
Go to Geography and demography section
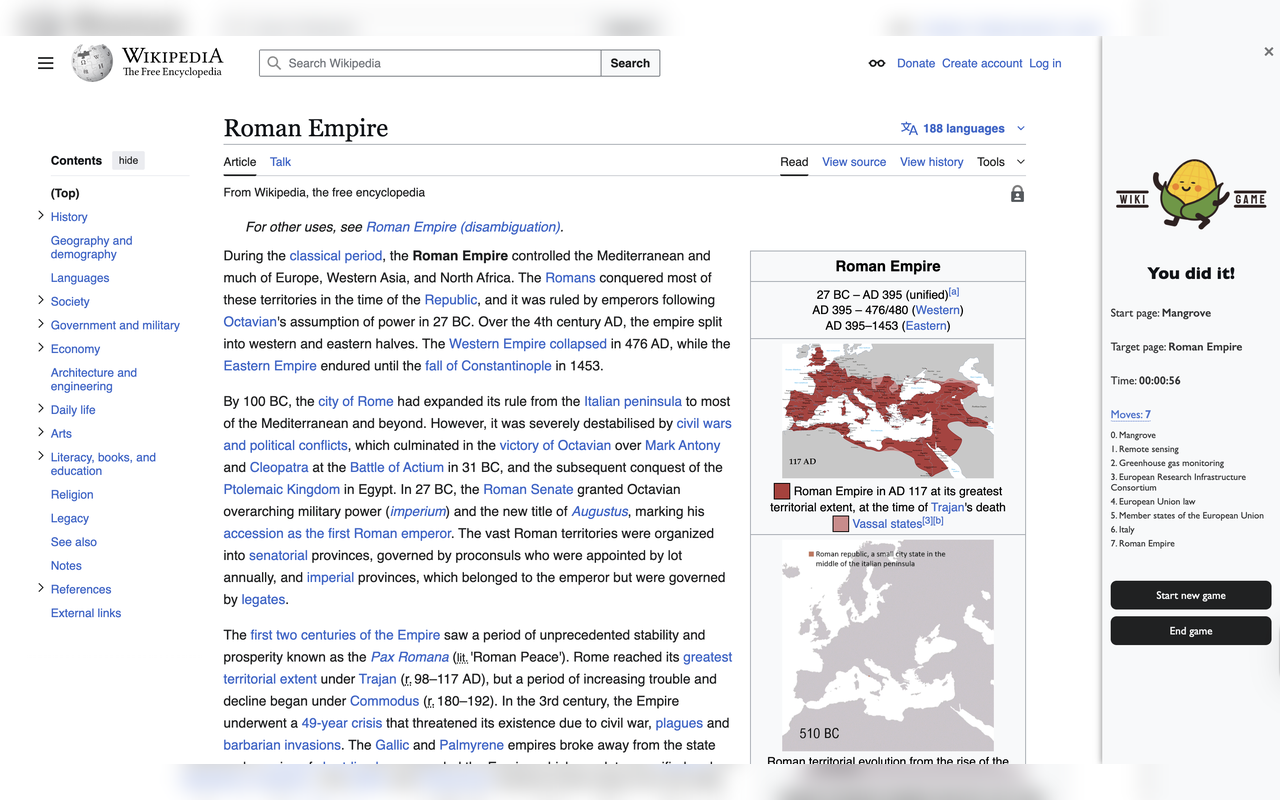pyautogui.click(x=92, y=247)
